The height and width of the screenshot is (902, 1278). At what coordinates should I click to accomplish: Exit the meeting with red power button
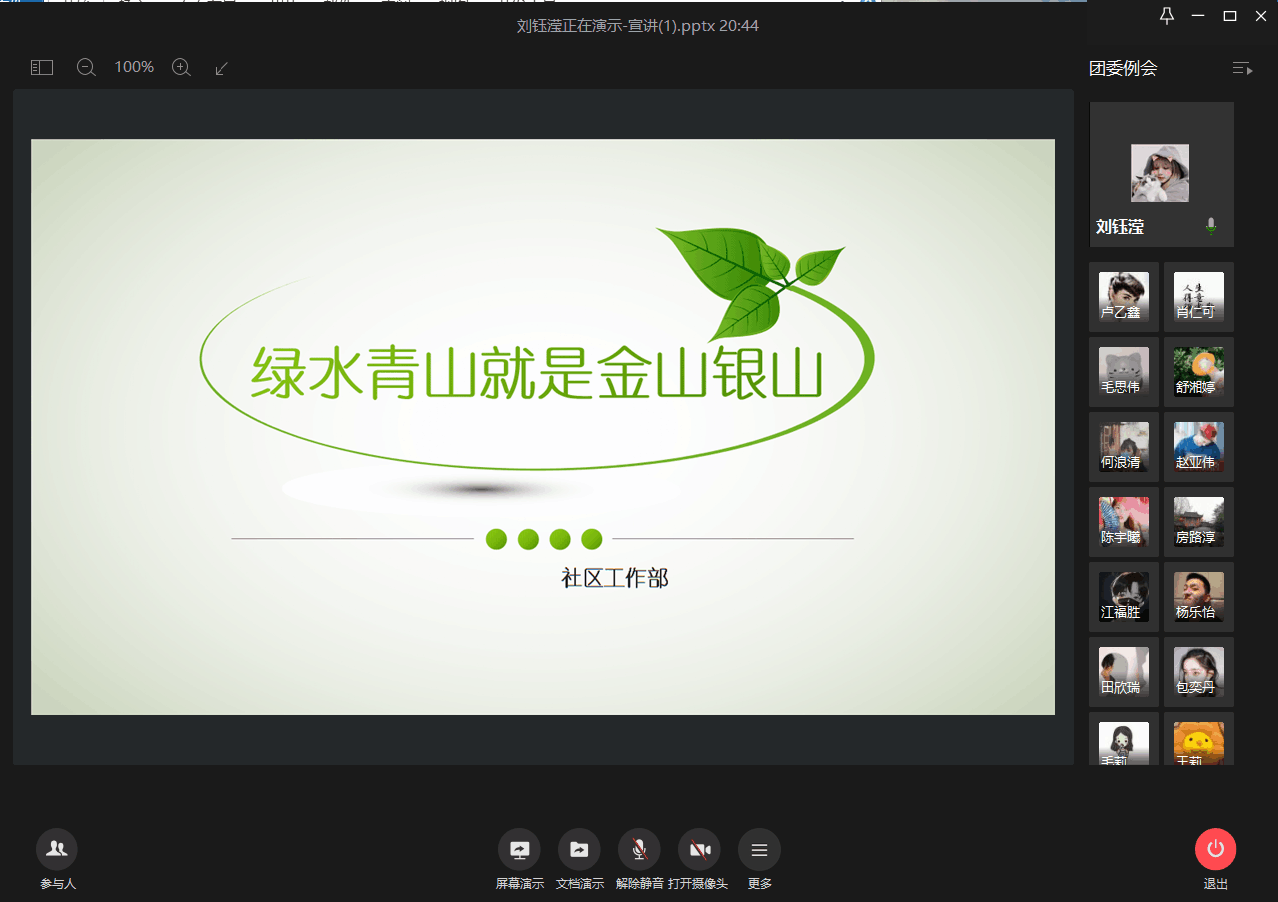(1215, 849)
